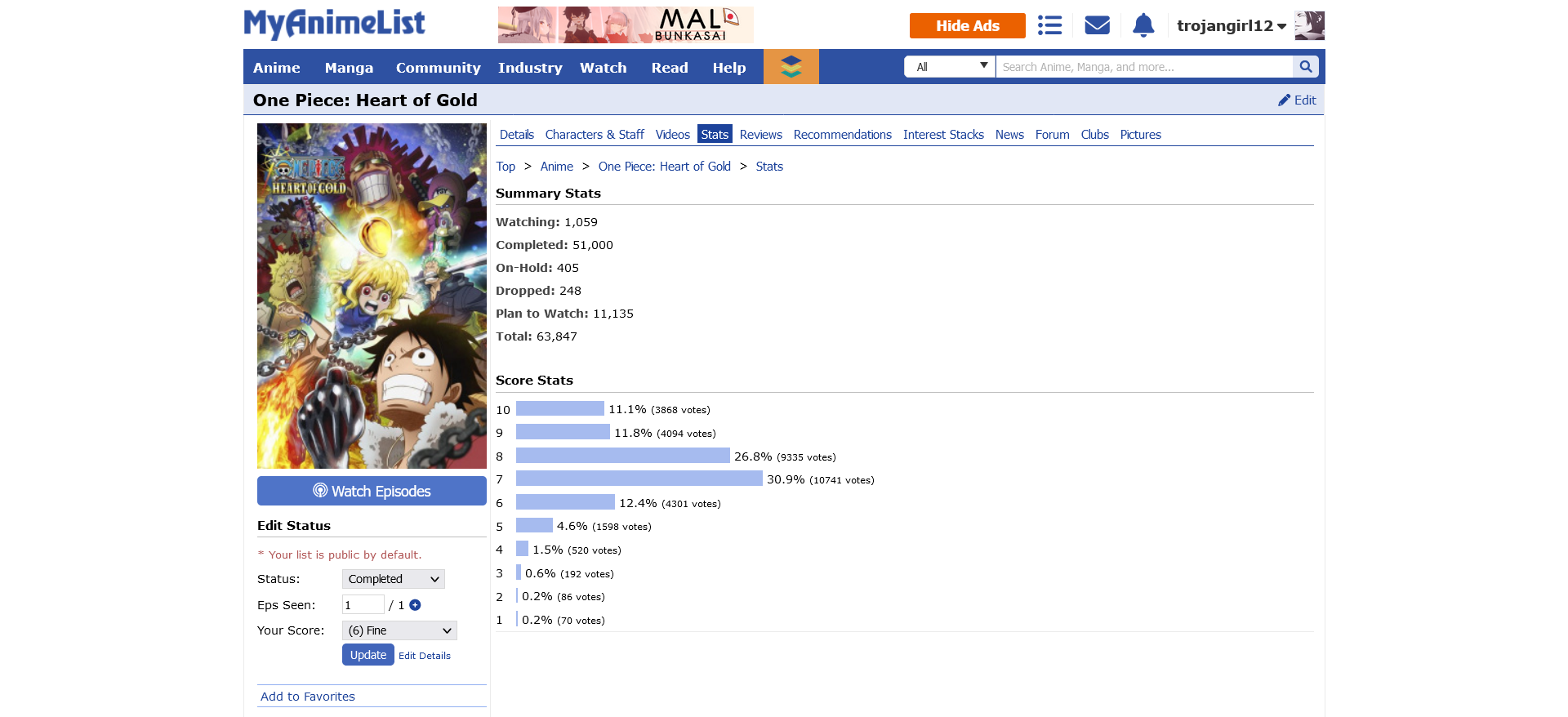Open the Industry menu
Image resolution: width=1568 pixels, height=717 pixels.
[530, 68]
